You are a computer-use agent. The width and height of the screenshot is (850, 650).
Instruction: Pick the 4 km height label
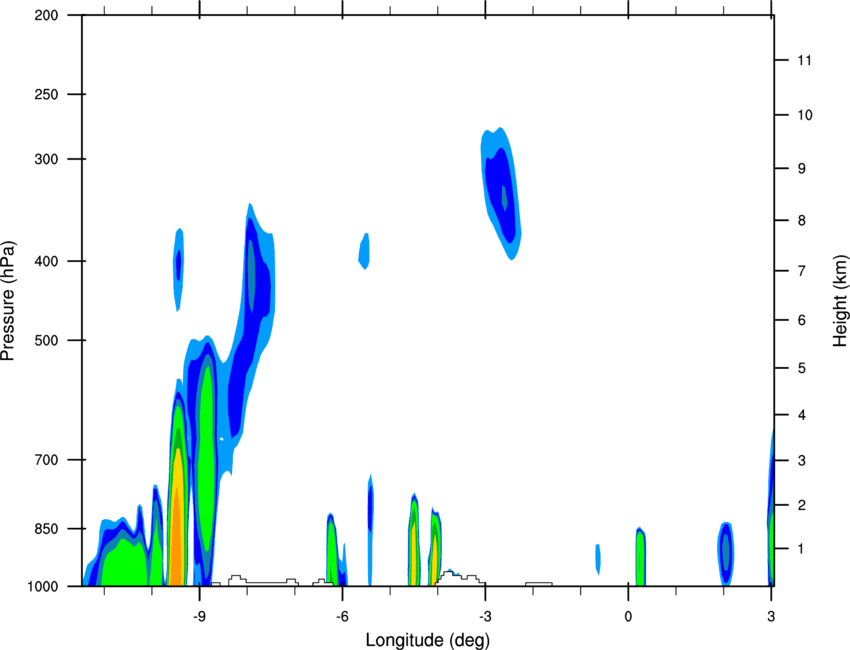point(801,415)
